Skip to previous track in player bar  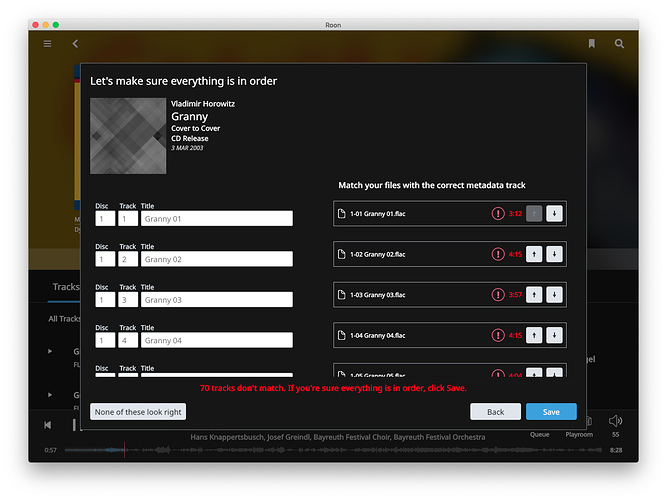coord(48,425)
